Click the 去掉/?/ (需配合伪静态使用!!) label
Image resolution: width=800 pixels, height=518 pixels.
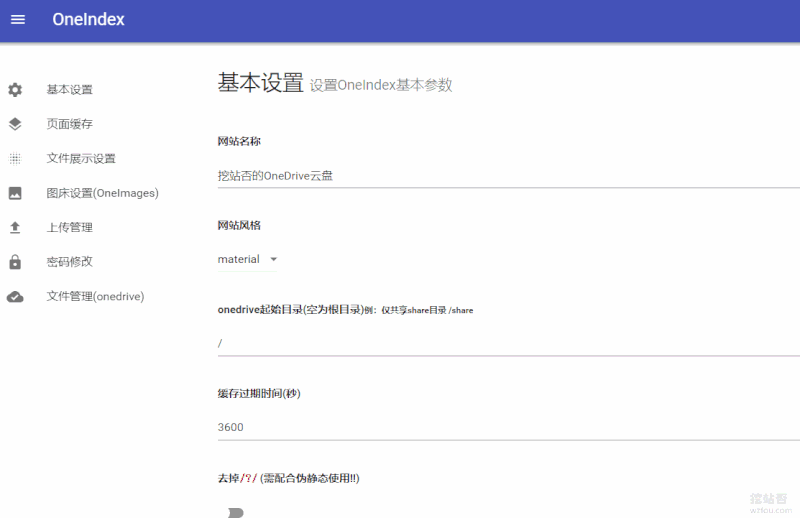[288, 478]
